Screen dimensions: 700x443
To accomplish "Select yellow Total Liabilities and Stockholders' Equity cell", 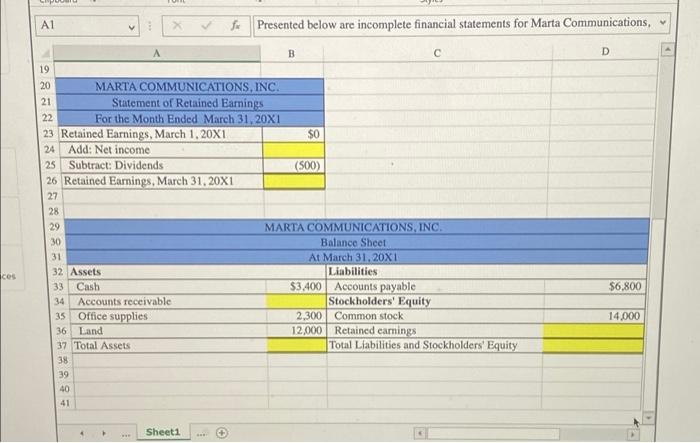I will click(x=593, y=345).
